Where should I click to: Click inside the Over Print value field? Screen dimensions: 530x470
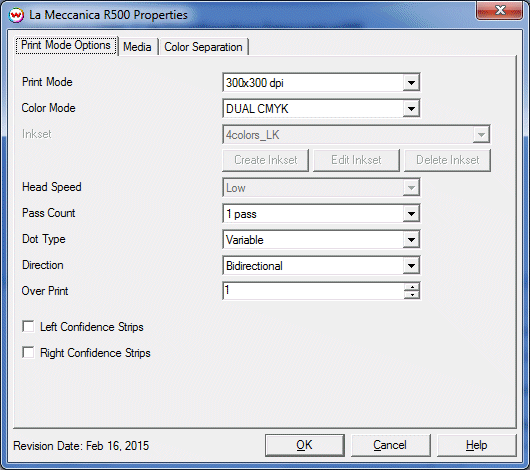[x=313, y=291]
